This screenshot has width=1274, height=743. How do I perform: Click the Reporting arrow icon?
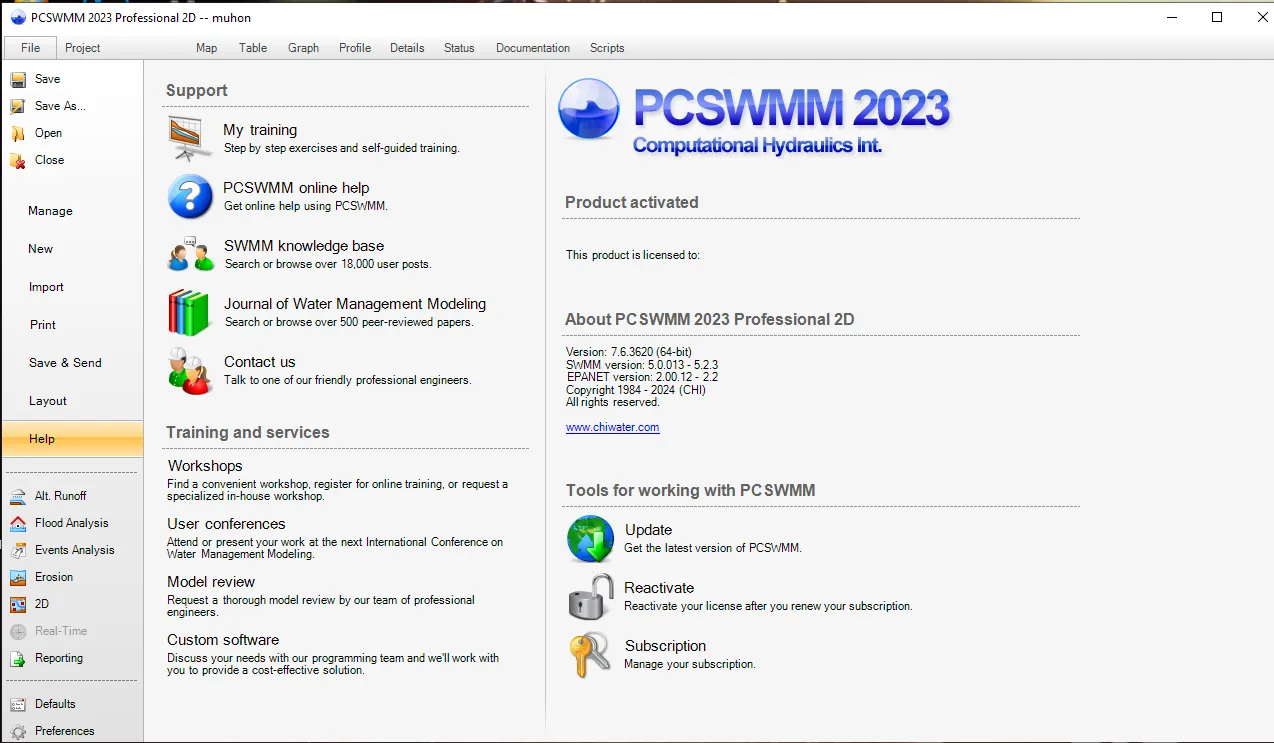click(18, 658)
